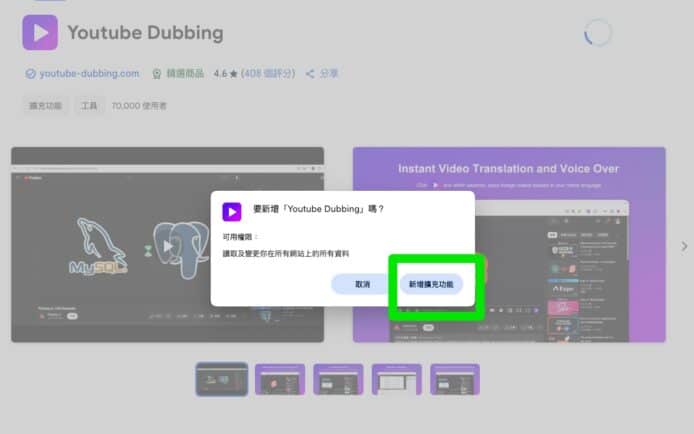Screen dimensions: 694x434
Task: Select the fourth screenshot thumbnail
Action: pos(396,379)
